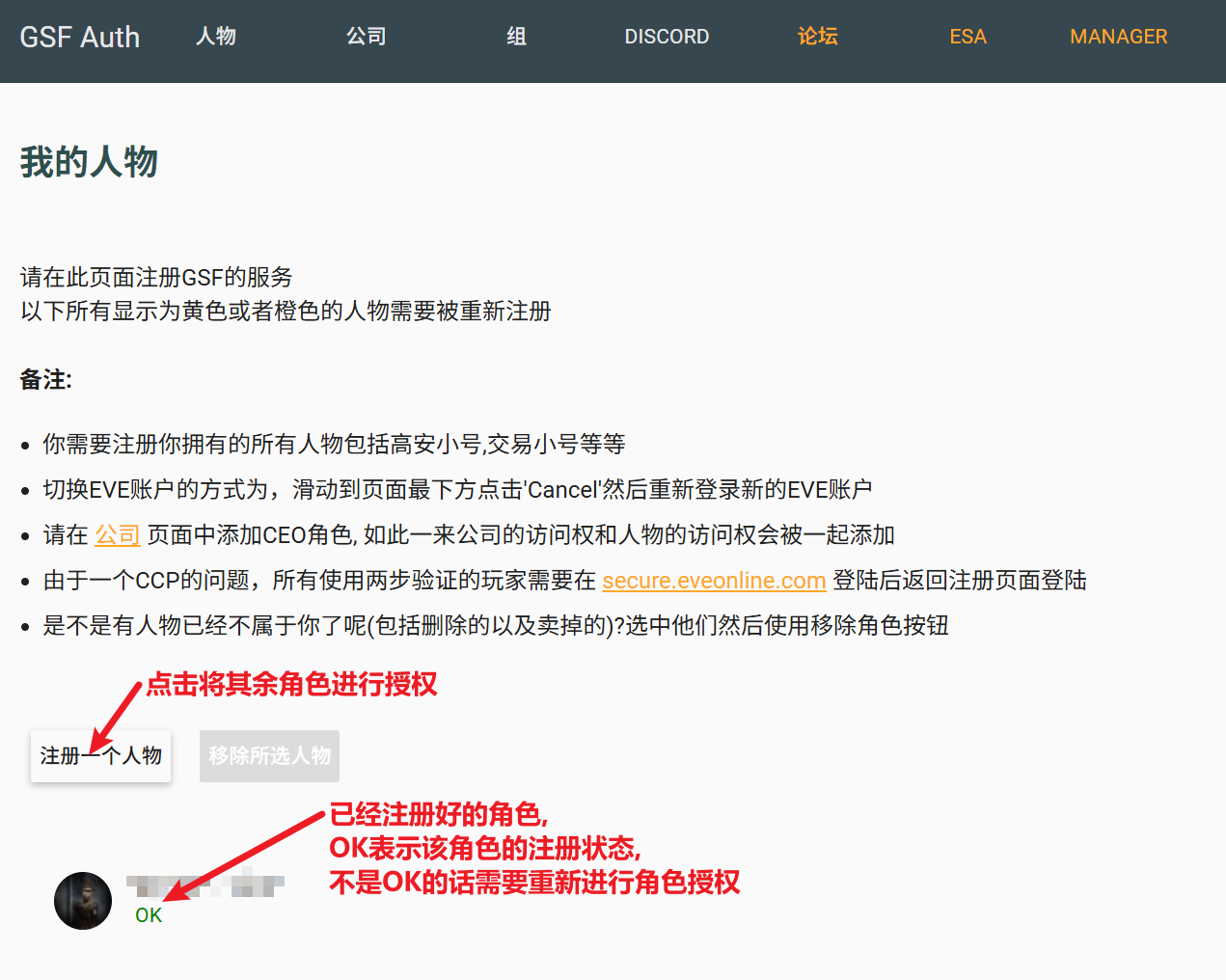
Task: Click the red 已经注册好的角色 annotation text
Action: tap(439, 815)
